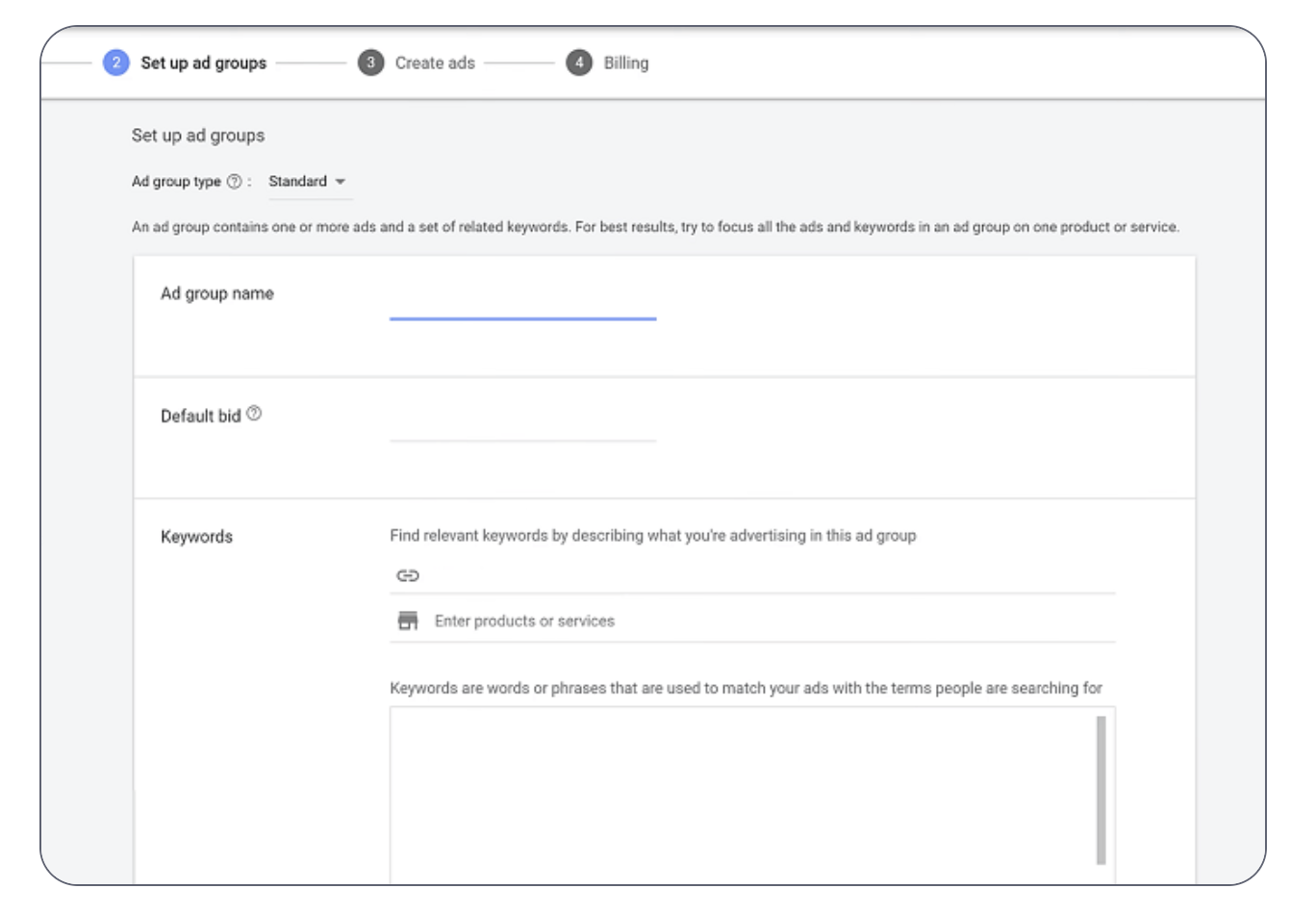Click the link chain icon under Keywords
This screenshot has height=914, width=1316.
(x=408, y=575)
